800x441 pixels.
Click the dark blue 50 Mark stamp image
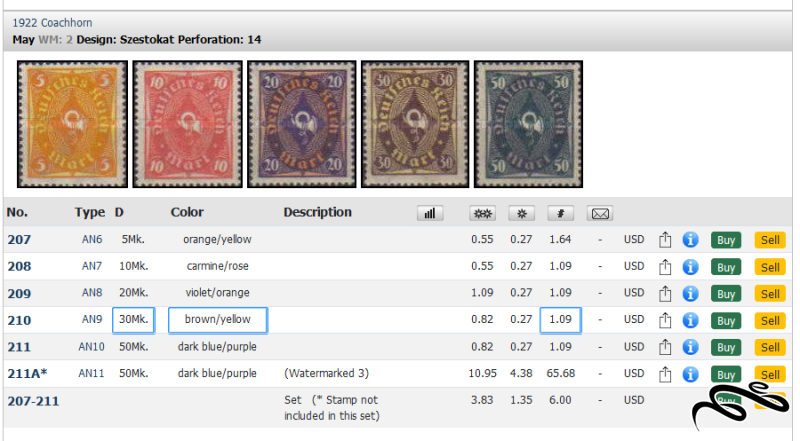[x=528, y=124]
